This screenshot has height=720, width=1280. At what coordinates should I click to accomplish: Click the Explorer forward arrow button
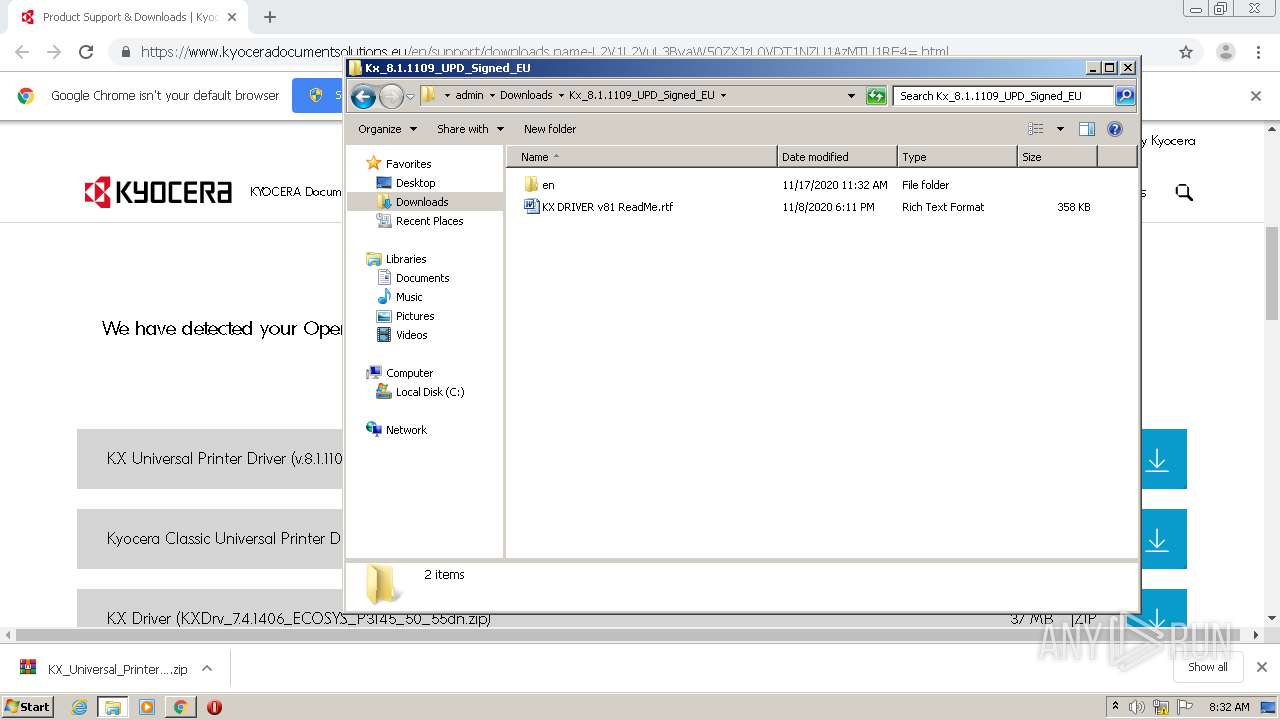(x=391, y=96)
